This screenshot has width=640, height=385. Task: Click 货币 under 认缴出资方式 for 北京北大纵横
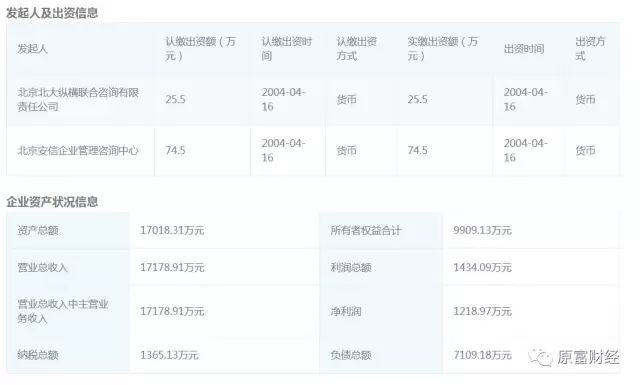[347, 100]
